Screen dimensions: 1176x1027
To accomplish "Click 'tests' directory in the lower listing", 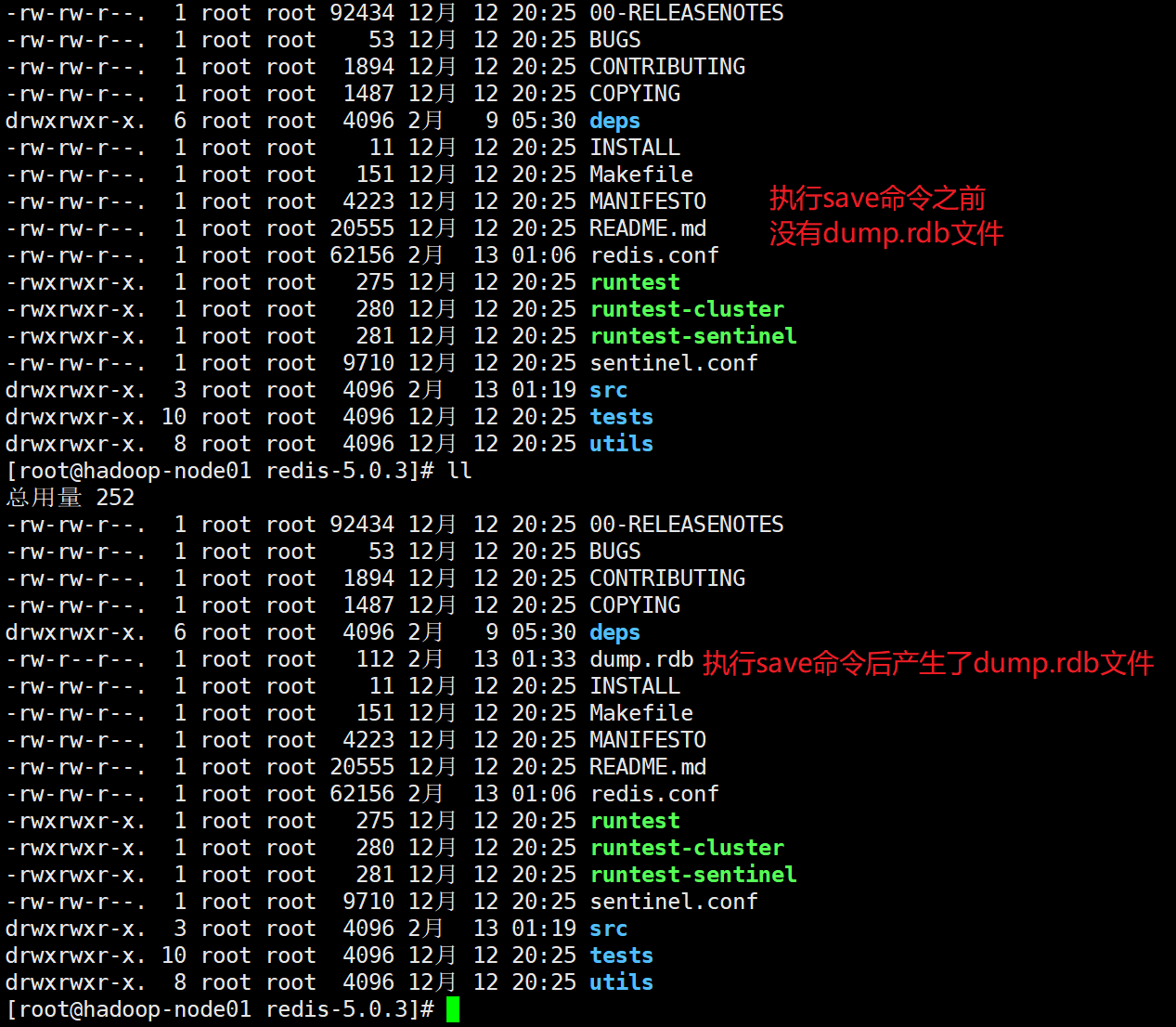I will click(622, 955).
